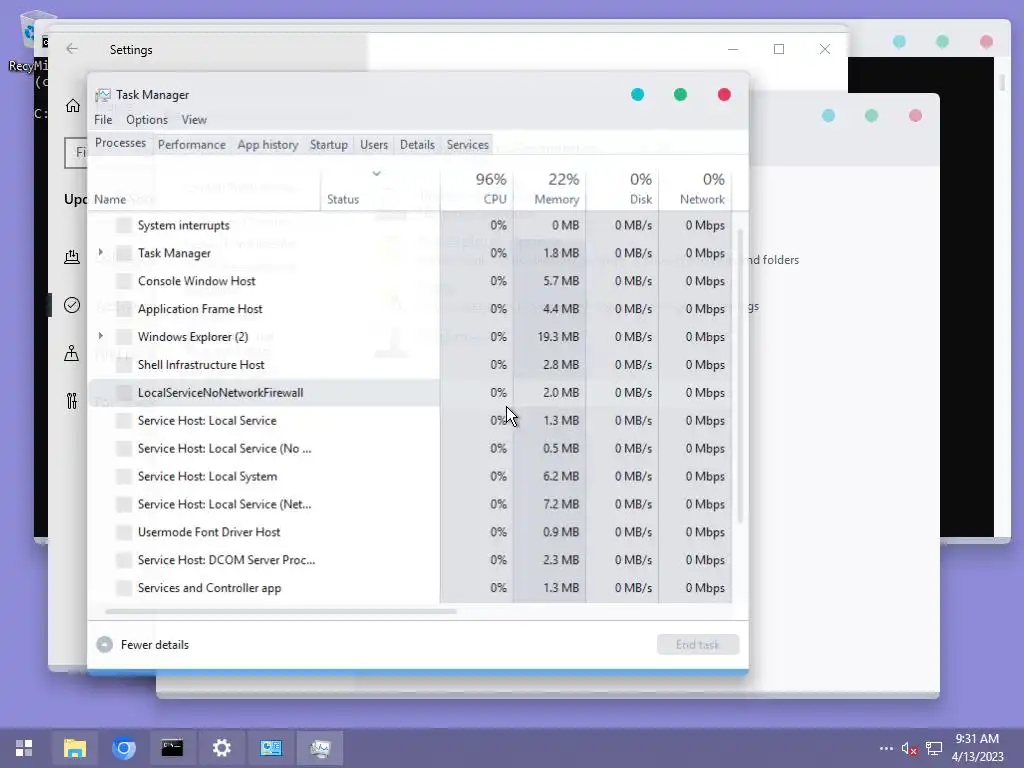1024x768 pixels.
Task: Click teal dot of the rear right window
Action: click(899, 42)
